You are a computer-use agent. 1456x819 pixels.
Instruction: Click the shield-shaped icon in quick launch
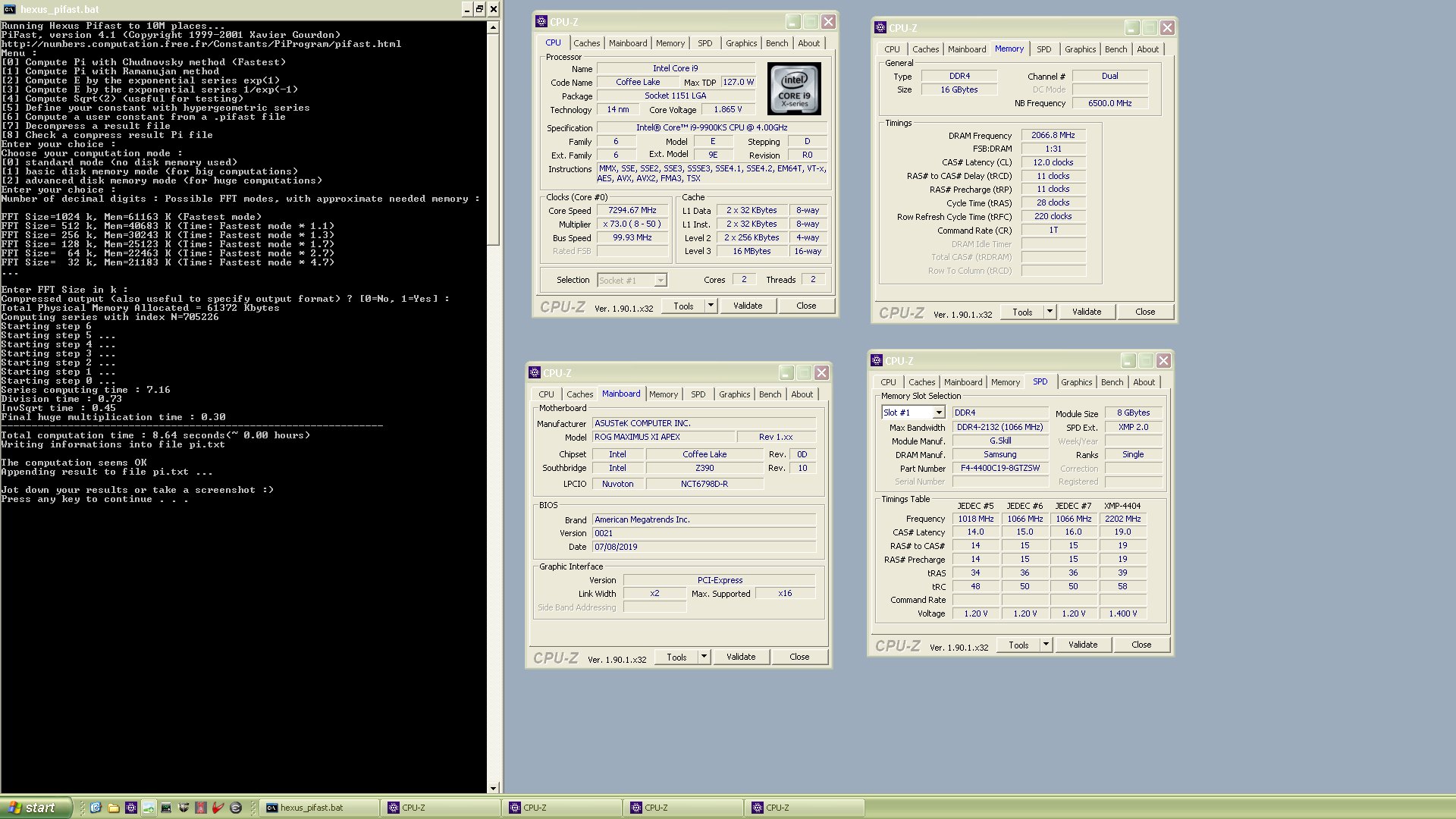[184, 808]
